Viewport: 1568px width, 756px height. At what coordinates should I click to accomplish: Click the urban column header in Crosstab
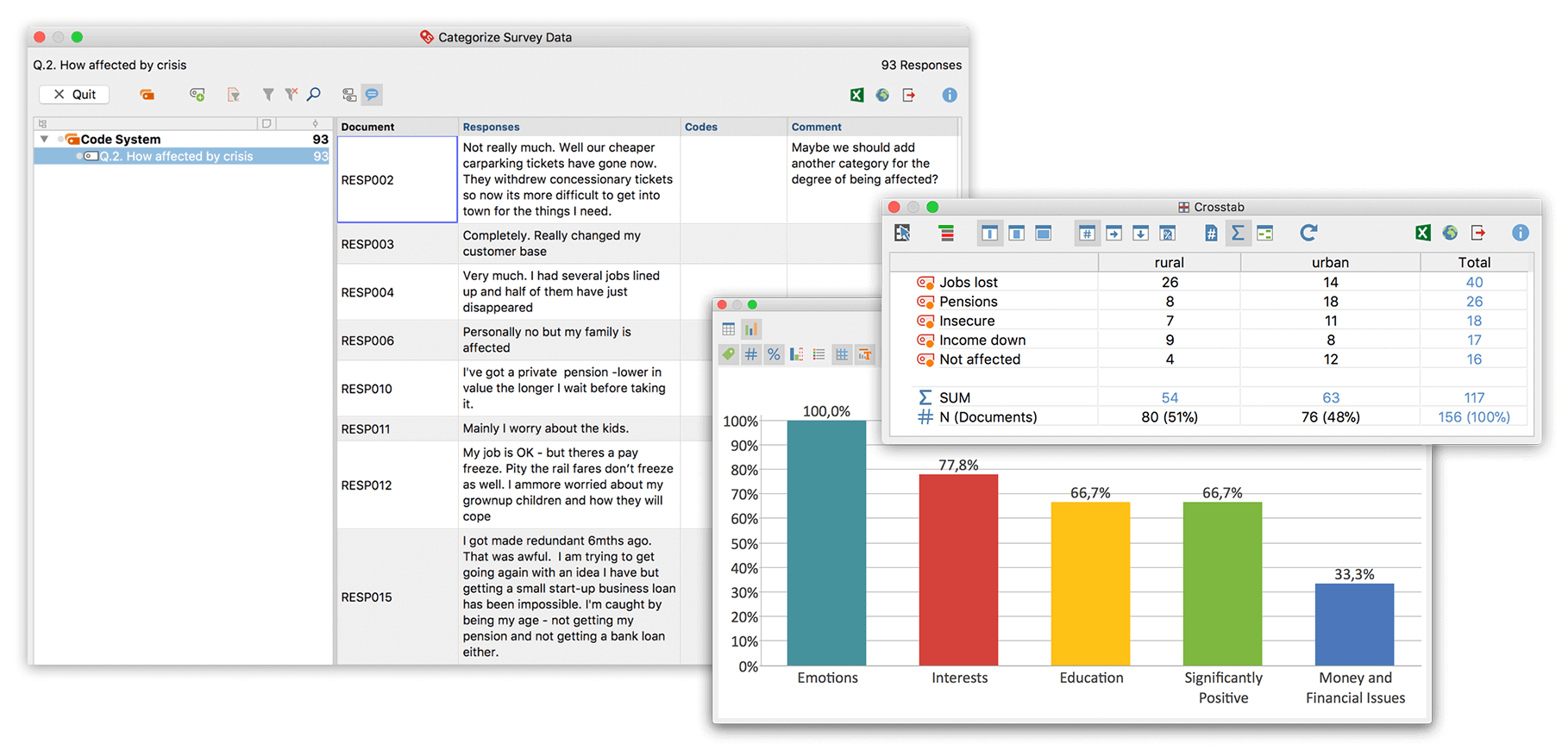pos(1330,262)
